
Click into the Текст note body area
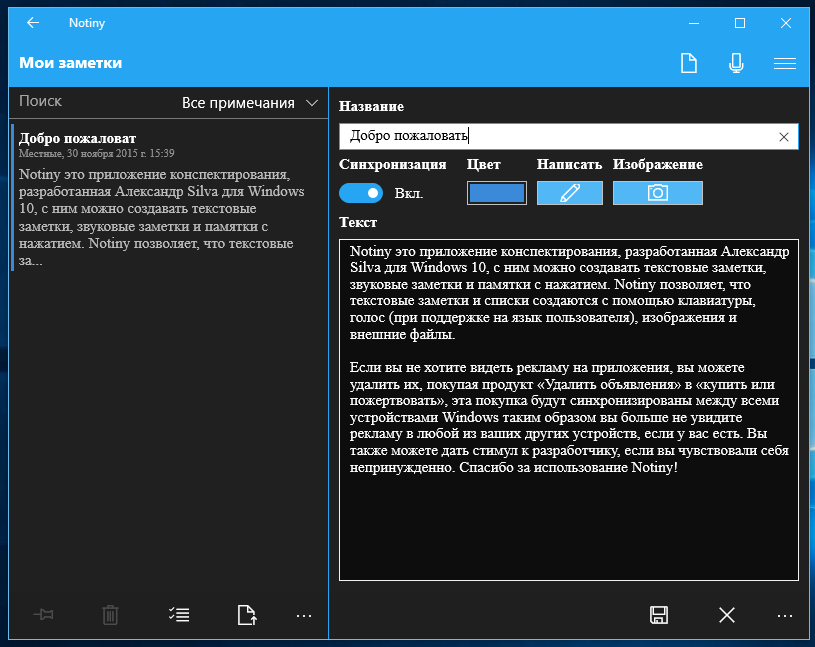[x=569, y=410]
